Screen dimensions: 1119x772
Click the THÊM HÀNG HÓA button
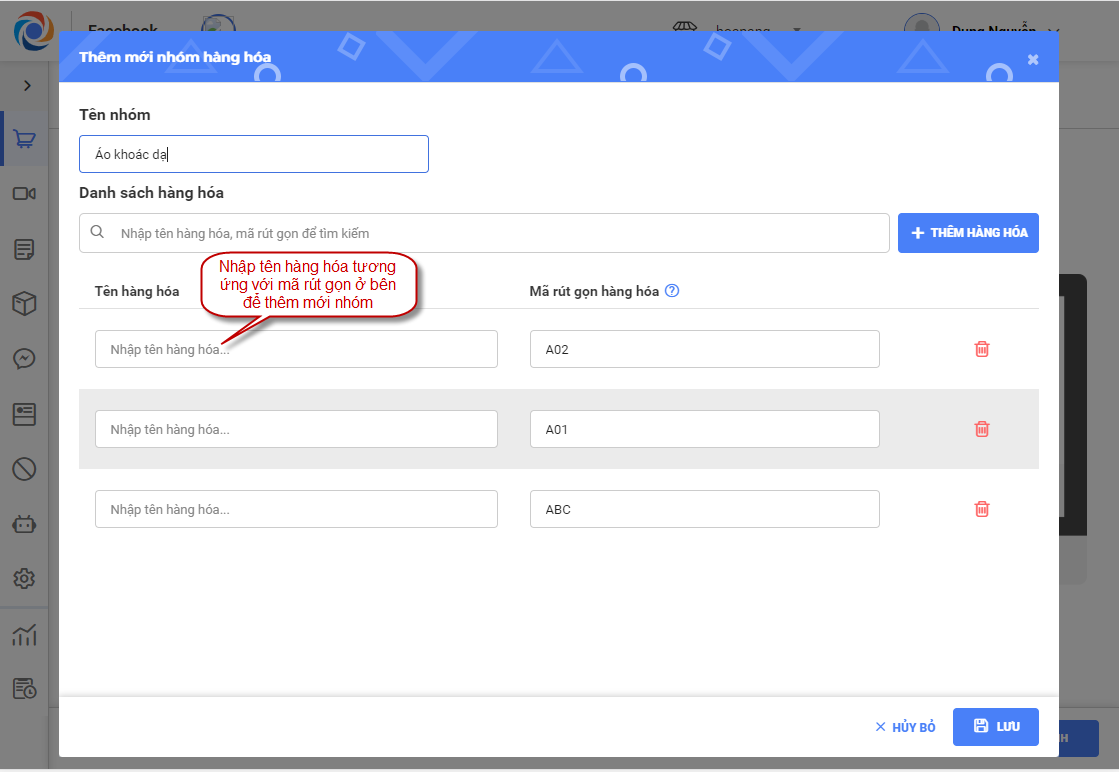pos(968,233)
